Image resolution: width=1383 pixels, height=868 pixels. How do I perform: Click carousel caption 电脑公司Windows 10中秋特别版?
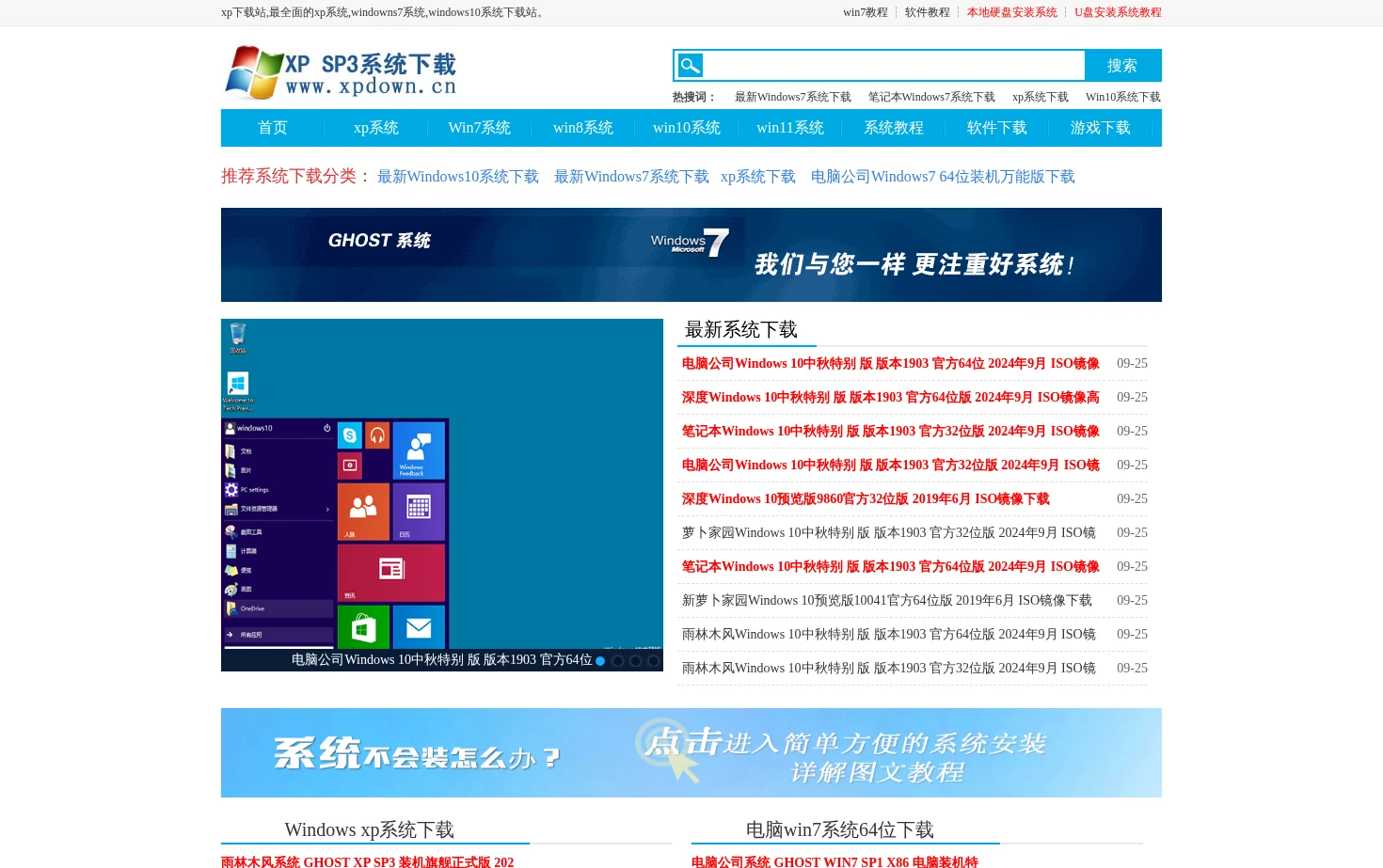pos(442,660)
